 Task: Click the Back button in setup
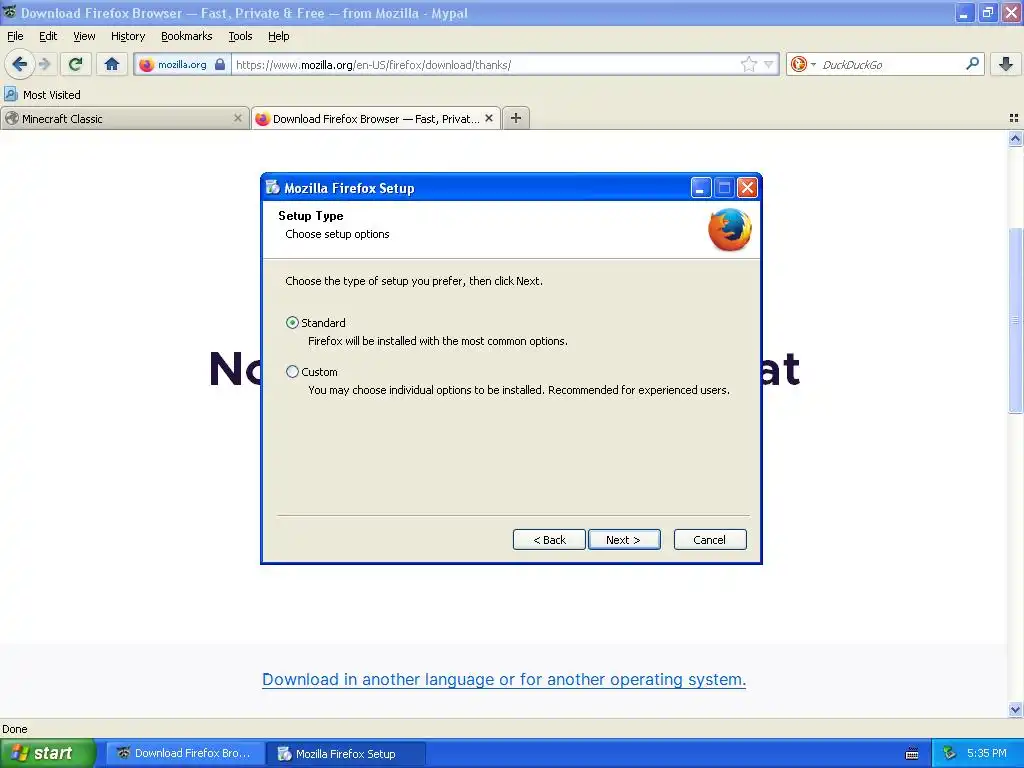coord(549,539)
